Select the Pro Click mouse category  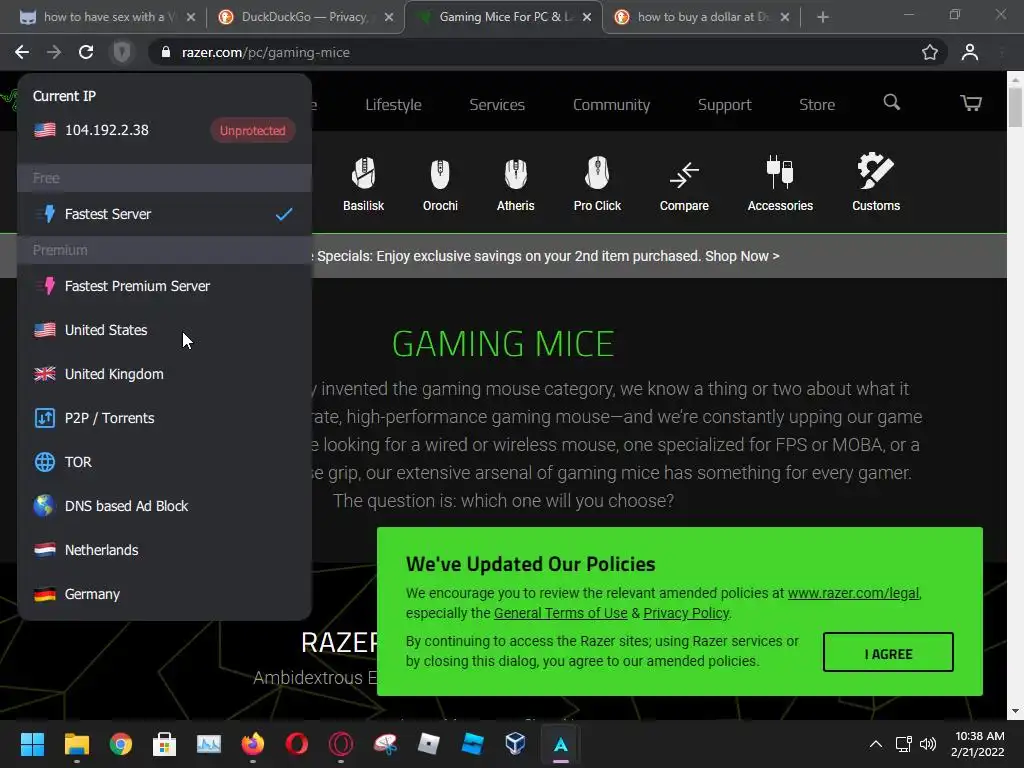598,184
